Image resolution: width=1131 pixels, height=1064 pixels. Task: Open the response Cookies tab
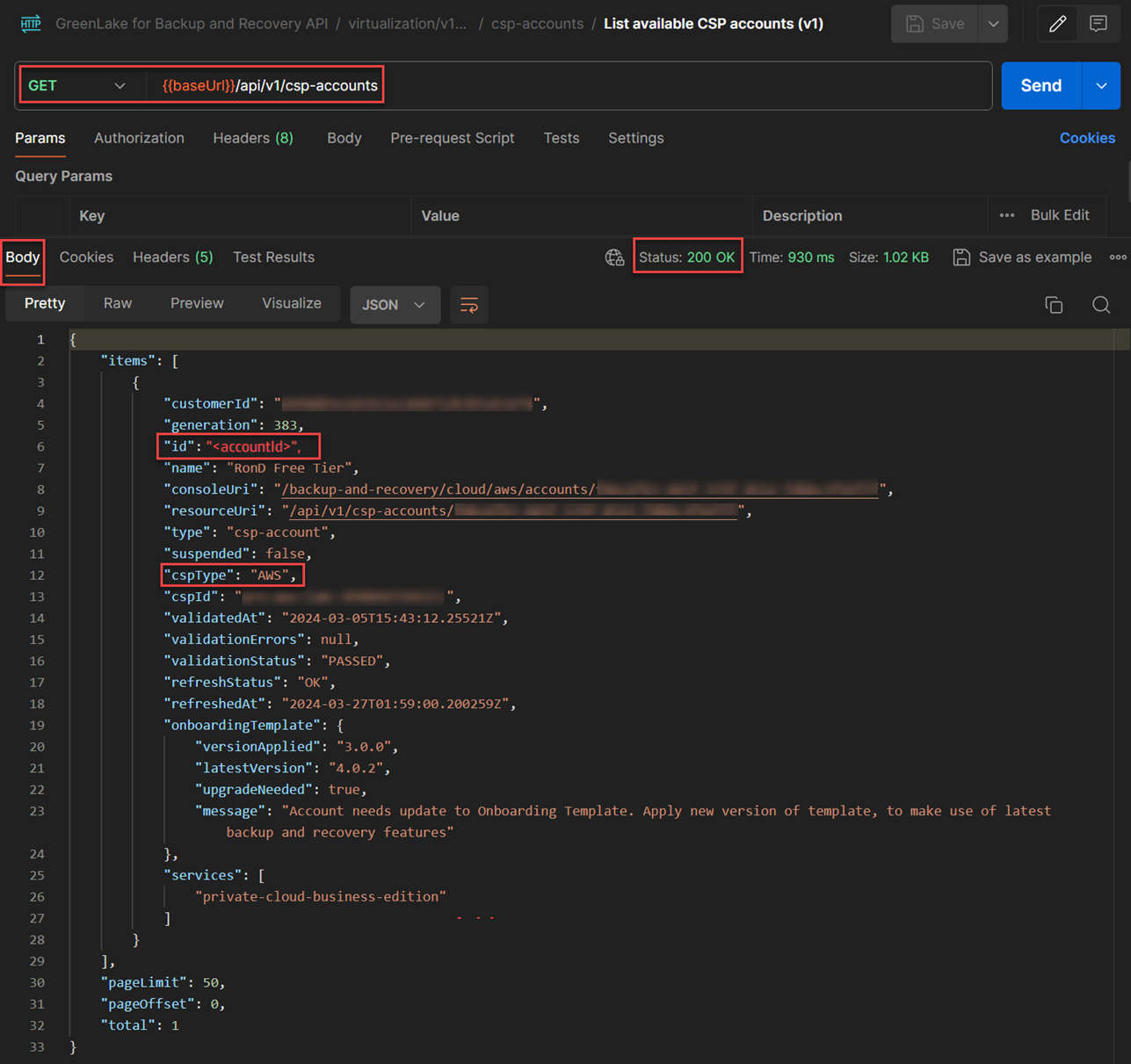coord(86,257)
